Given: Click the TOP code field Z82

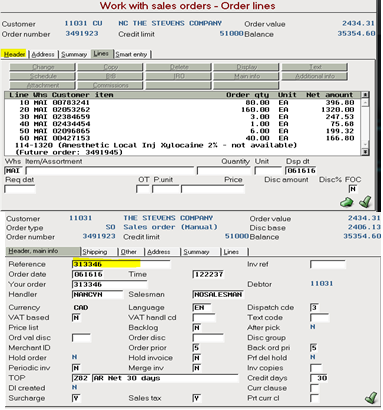Looking at the screenshot, I should [x=81, y=378].
